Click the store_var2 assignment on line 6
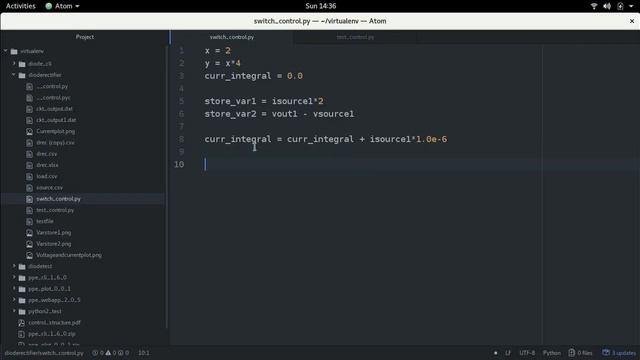640x360 pixels. 279,114
